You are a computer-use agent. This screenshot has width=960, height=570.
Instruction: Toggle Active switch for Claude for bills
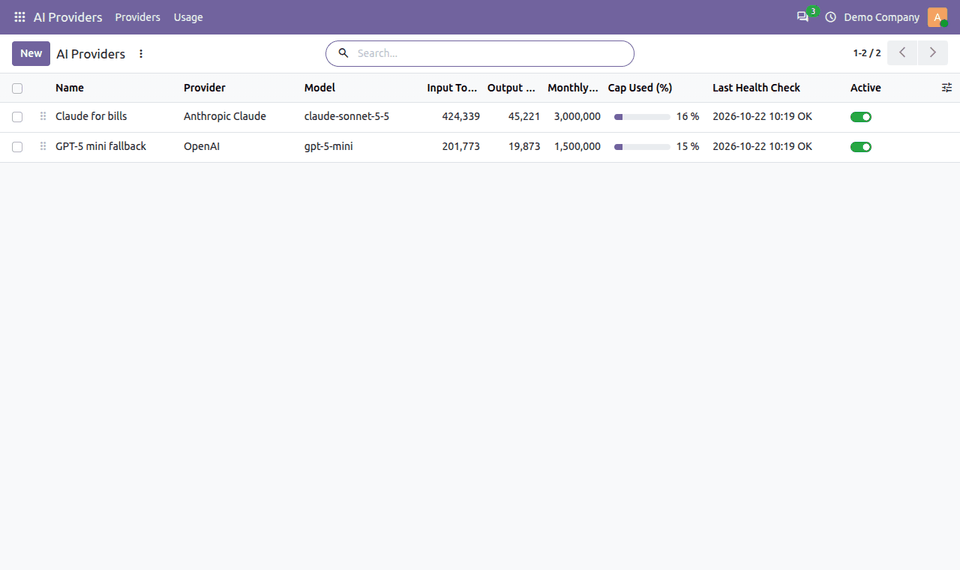(x=861, y=117)
